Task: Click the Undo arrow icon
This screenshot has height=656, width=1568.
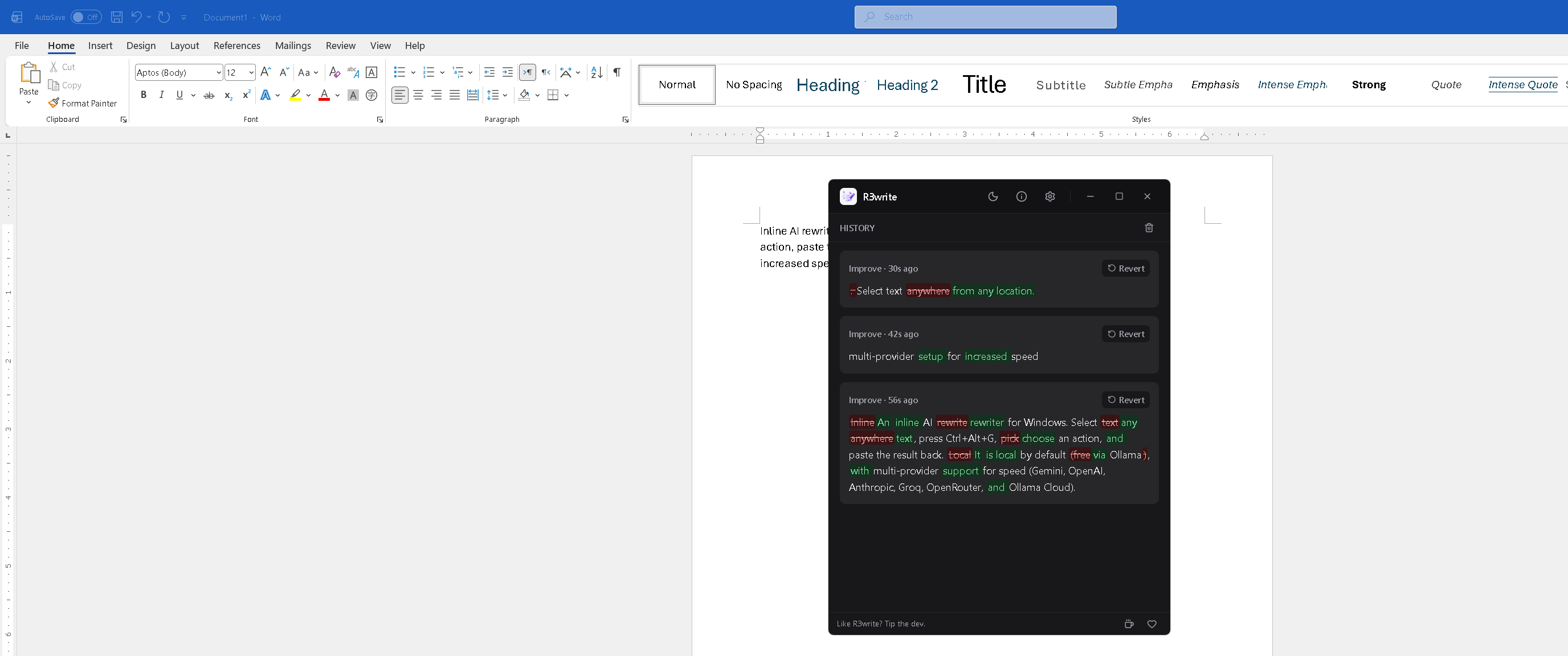Action: click(x=136, y=17)
